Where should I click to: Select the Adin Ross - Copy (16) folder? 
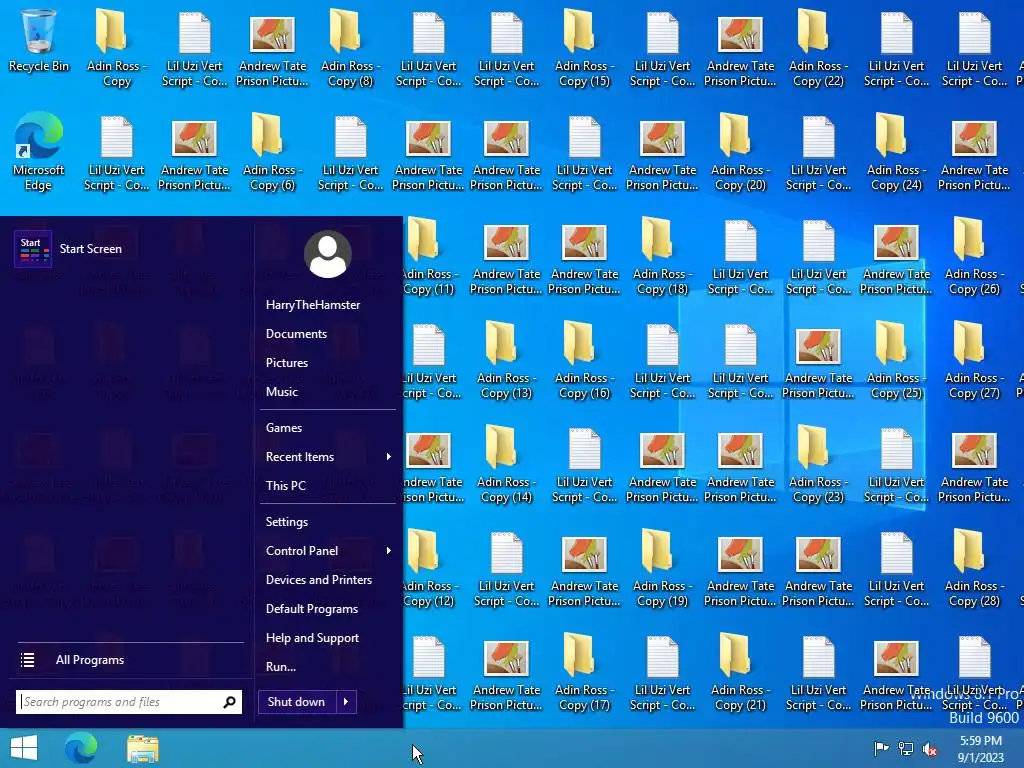tap(584, 360)
